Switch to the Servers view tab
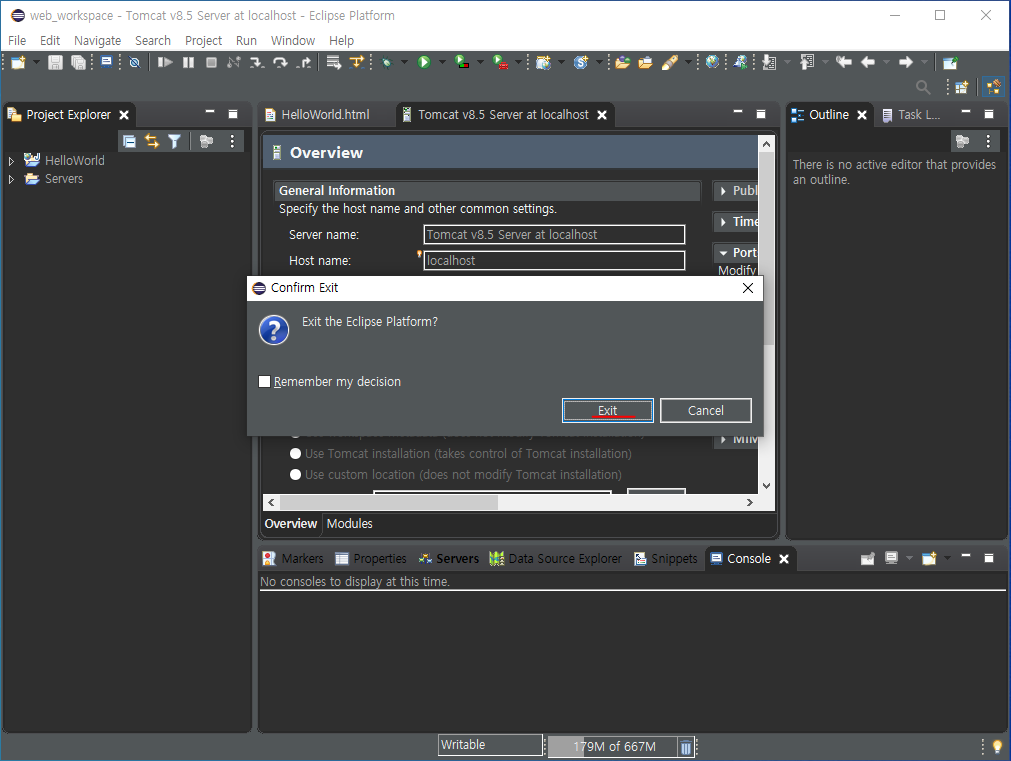1011x761 pixels. 449,558
